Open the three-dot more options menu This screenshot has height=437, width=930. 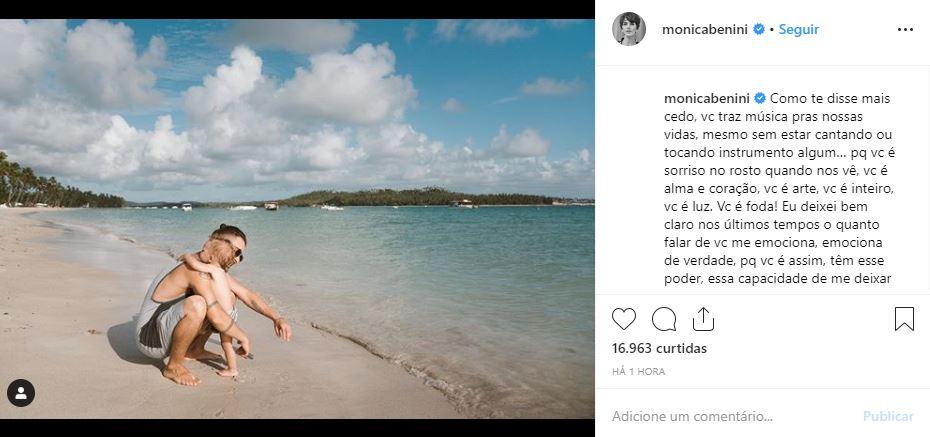905,30
